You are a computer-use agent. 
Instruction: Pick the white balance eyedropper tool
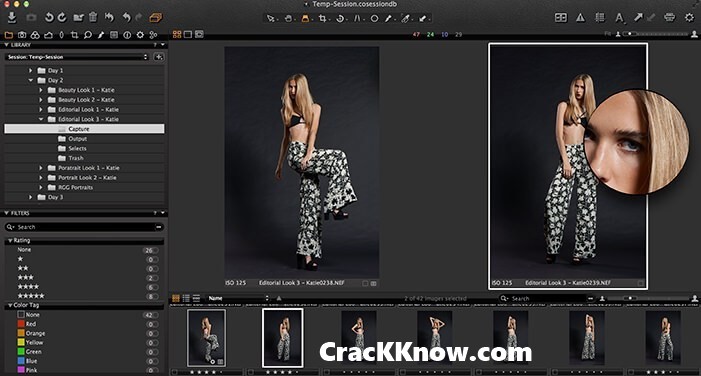tap(388, 18)
